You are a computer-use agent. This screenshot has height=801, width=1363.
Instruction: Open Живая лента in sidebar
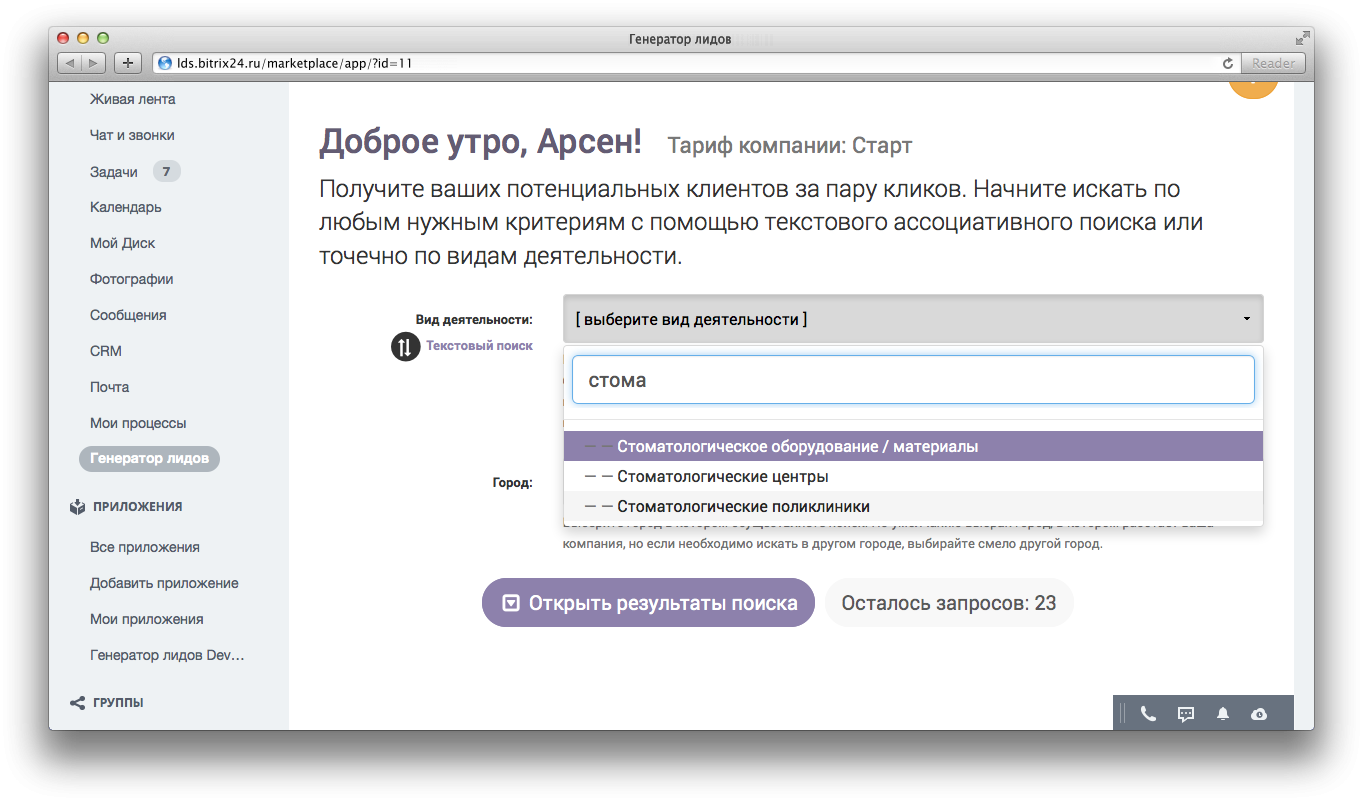(x=133, y=99)
